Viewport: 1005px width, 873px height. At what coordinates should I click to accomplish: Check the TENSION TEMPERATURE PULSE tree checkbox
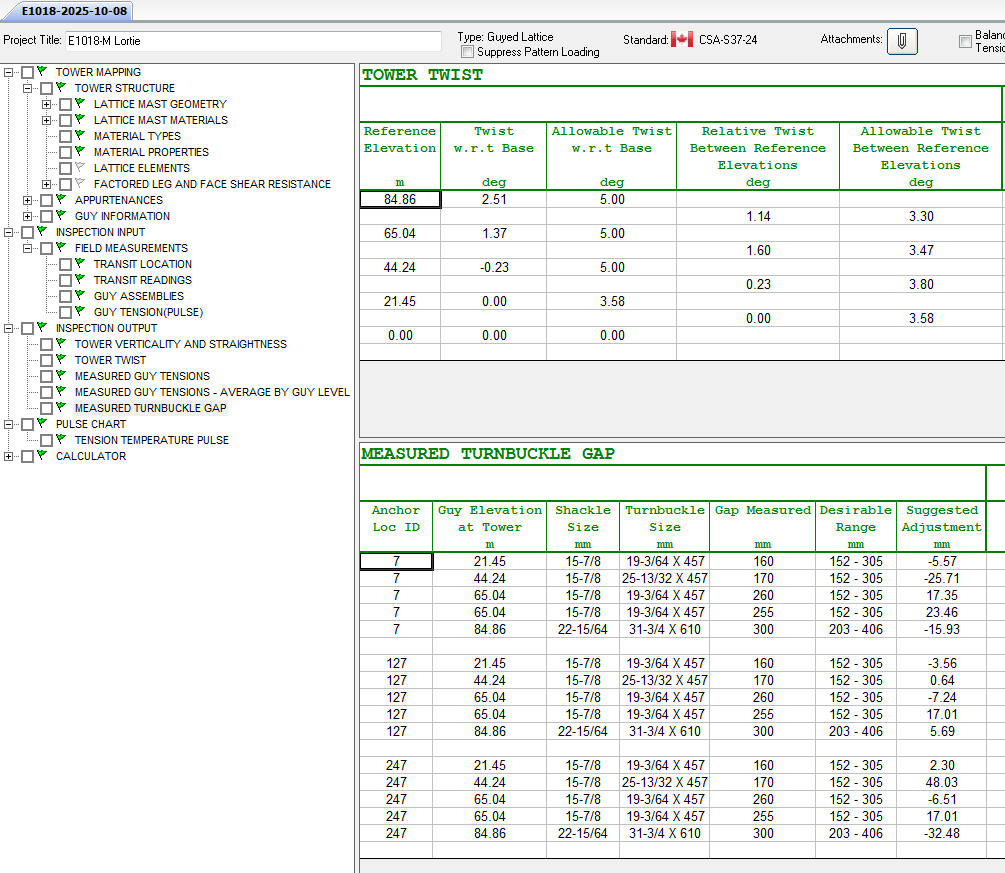tap(47, 441)
